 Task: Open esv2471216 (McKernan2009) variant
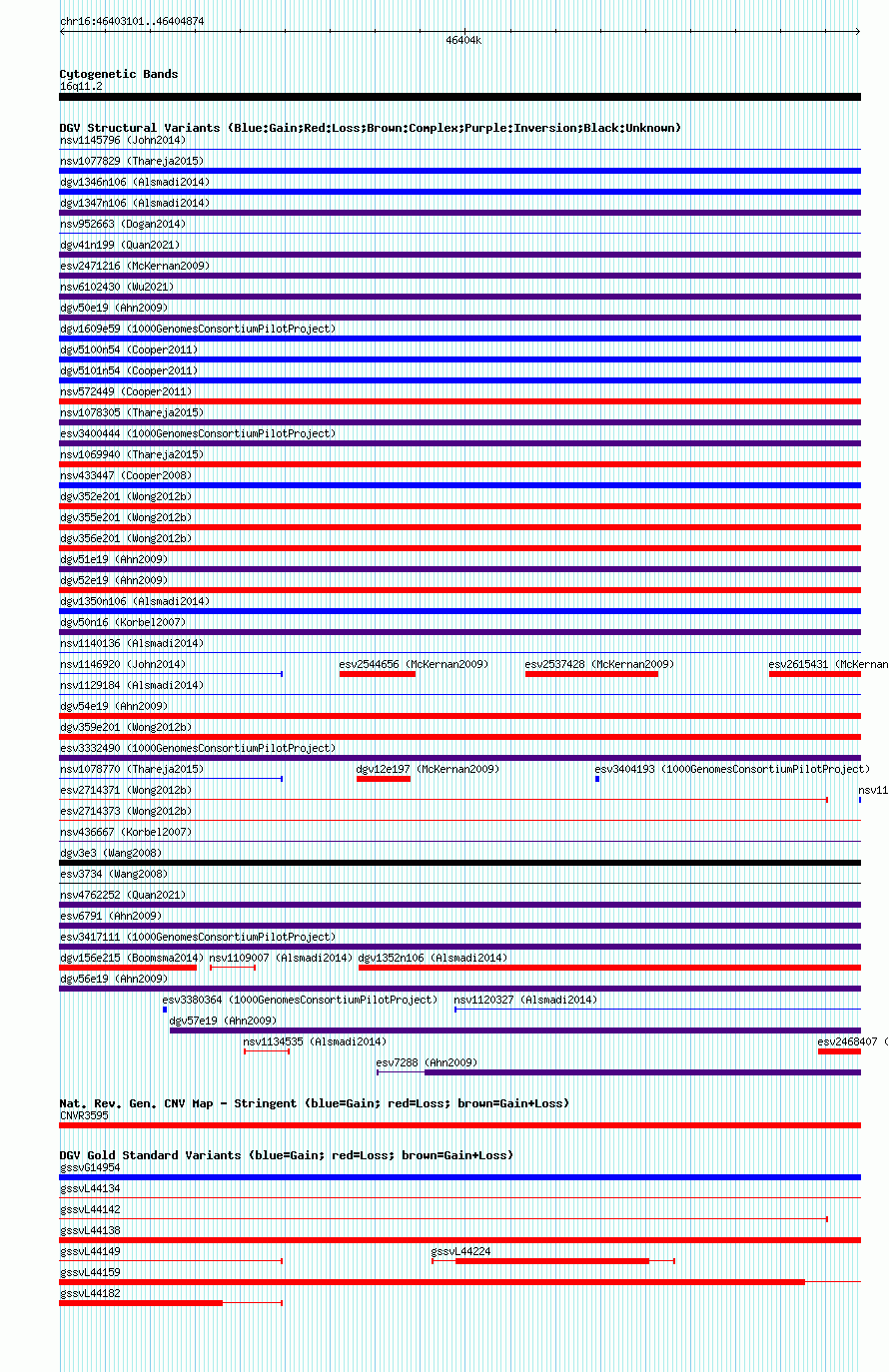click(x=134, y=266)
